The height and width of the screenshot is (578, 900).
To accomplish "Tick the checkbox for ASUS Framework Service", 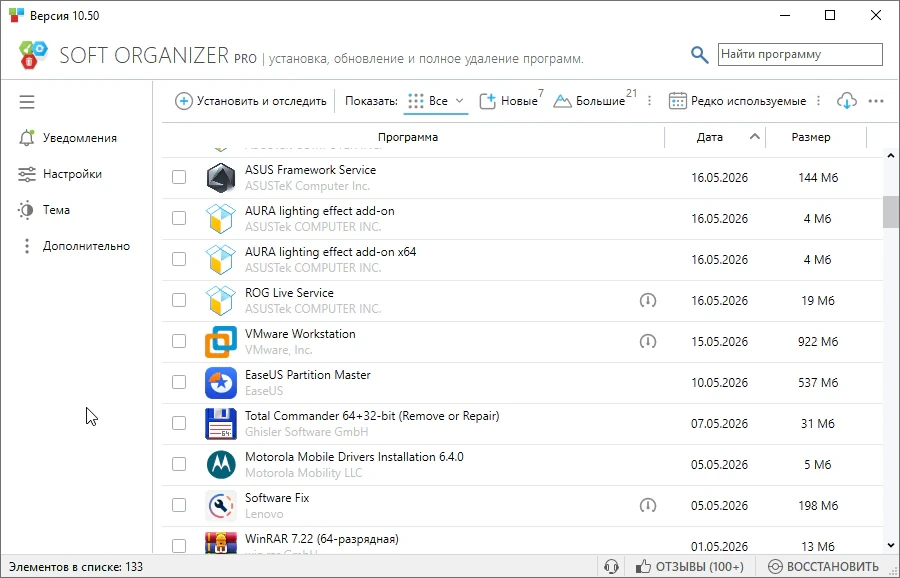I will 179,177.
